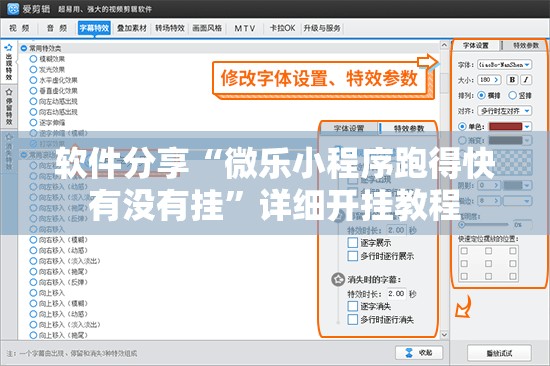Open the 转场特效 tab
This screenshot has height=366, width=550.
coord(170,28)
